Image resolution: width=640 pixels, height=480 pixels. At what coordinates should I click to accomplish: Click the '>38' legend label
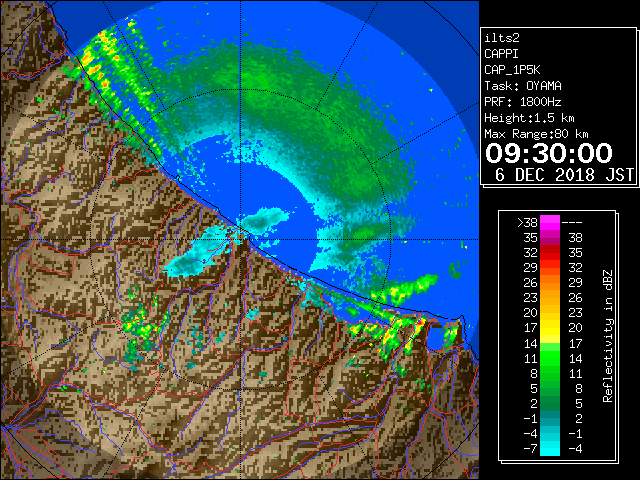(x=527, y=223)
